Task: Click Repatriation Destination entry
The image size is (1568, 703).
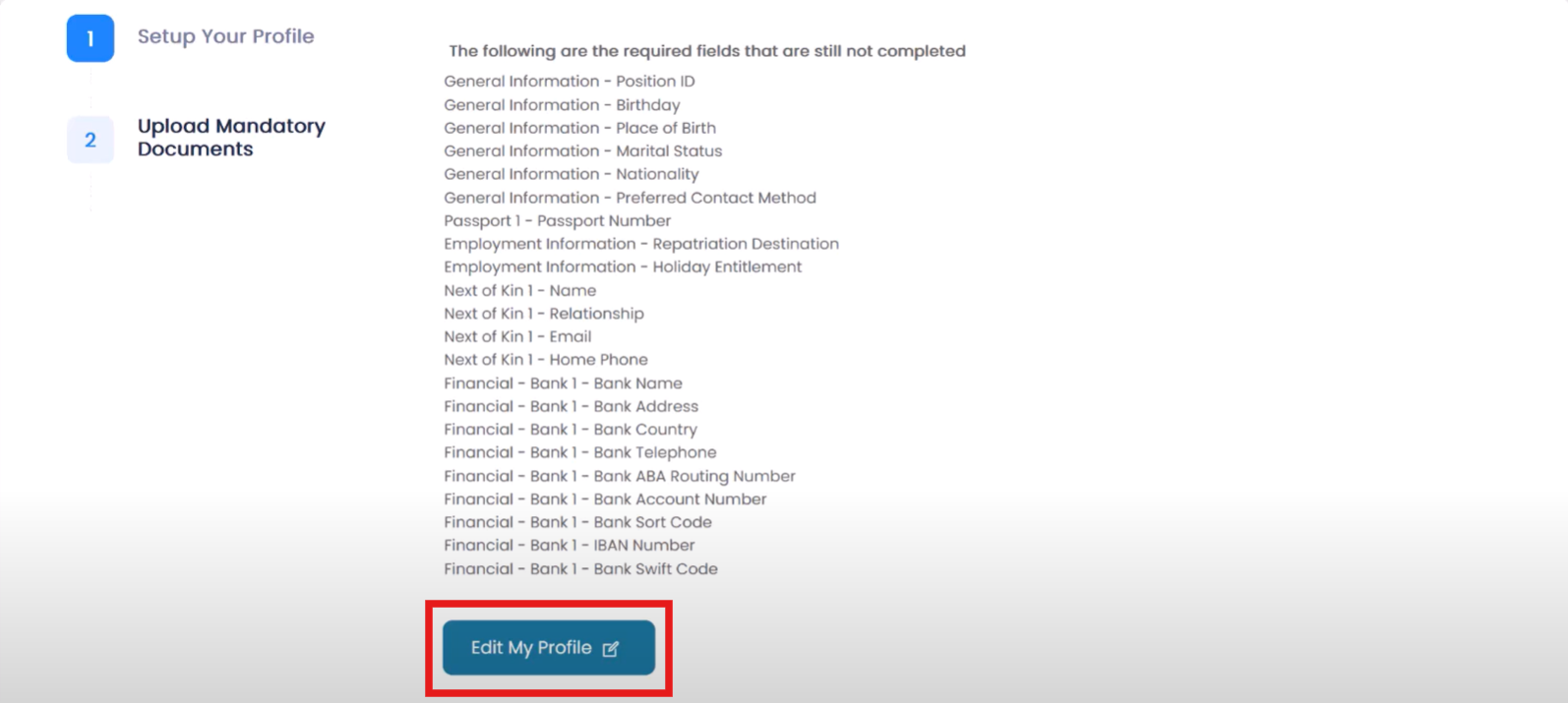Action: tap(641, 244)
